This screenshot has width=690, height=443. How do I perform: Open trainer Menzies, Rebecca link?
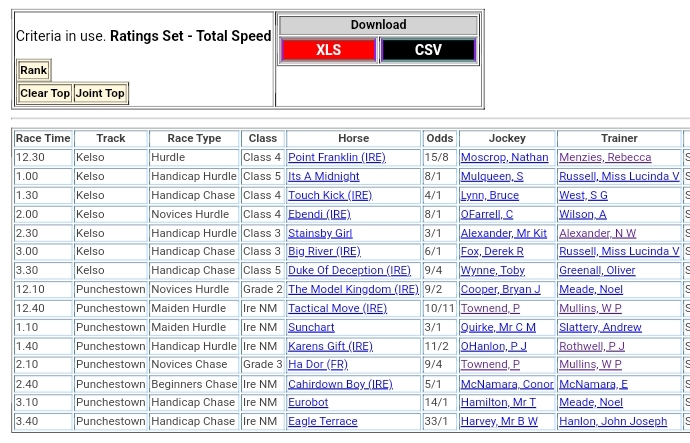[x=605, y=158]
